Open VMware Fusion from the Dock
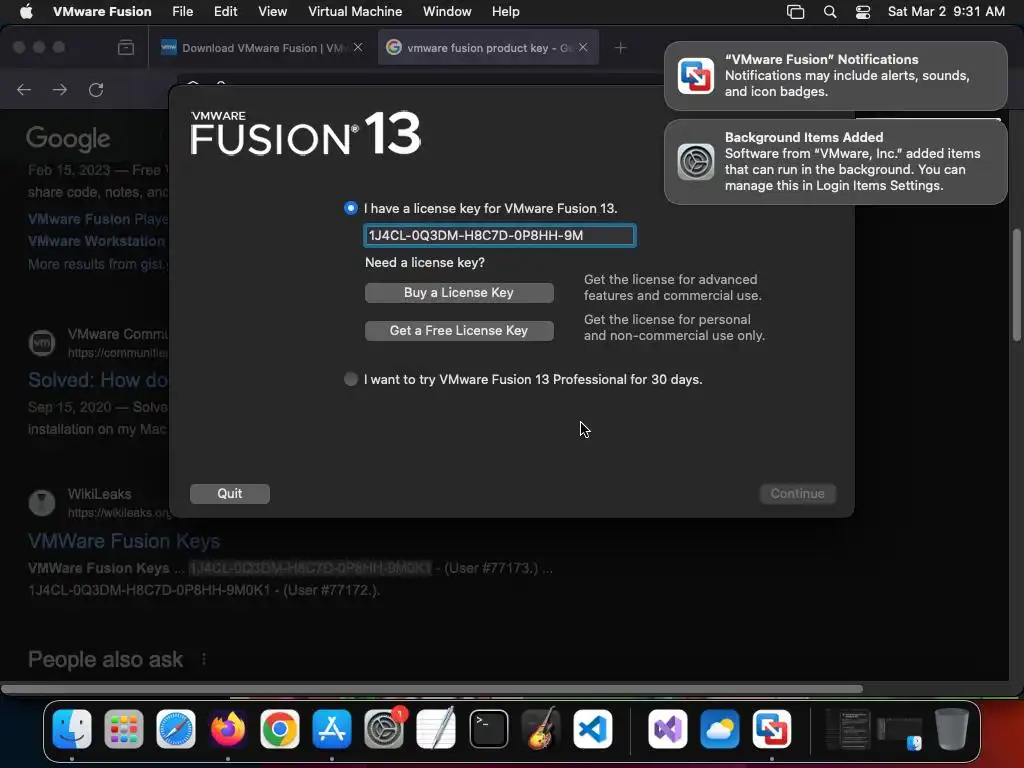The image size is (1024, 768). 772,729
